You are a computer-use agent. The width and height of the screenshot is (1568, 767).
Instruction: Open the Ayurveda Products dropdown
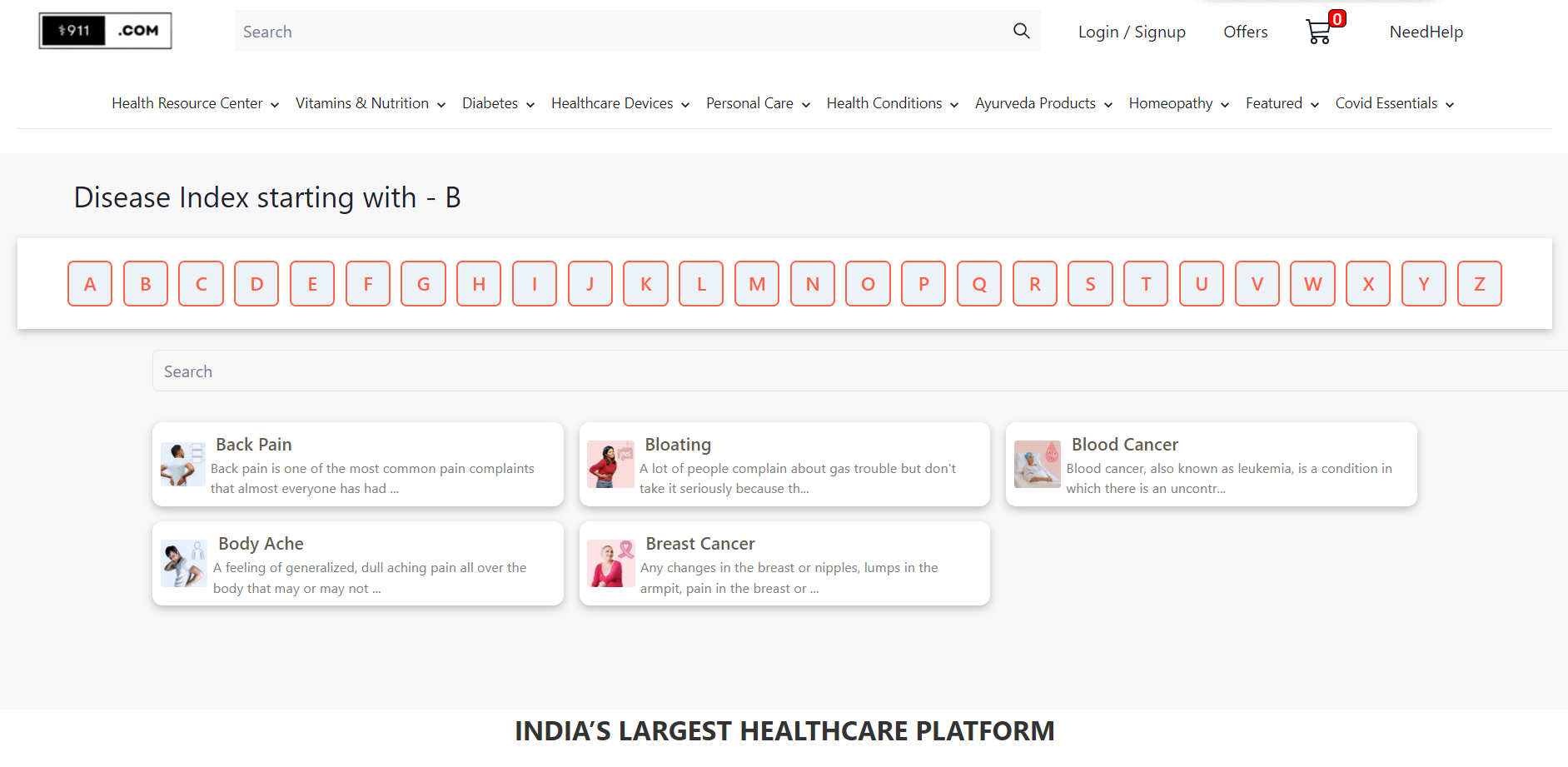(1035, 102)
